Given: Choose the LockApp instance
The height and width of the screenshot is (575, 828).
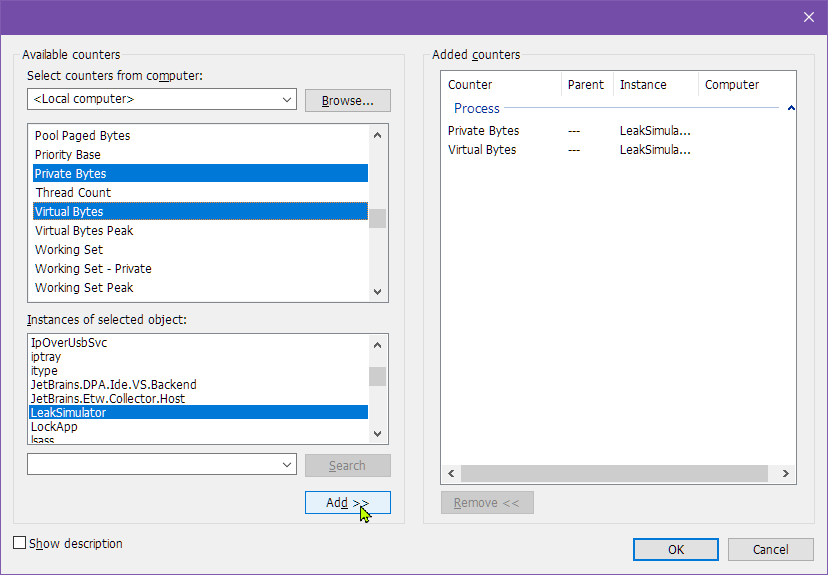Looking at the screenshot, I should coord(54,427).
